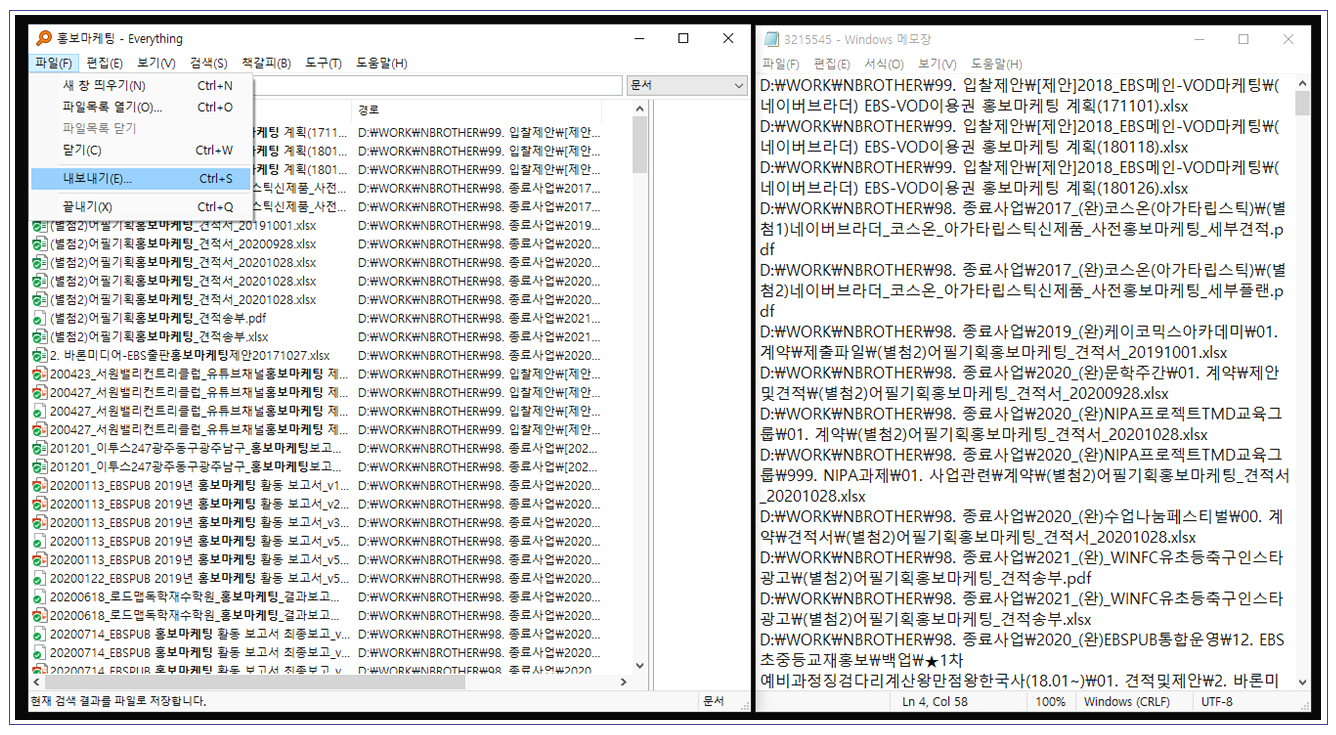Select 20200113_EBSPUB 활동 보고서_v1 file name
This screenshot has width=1336, height=735.
click(x=199, y=485)
